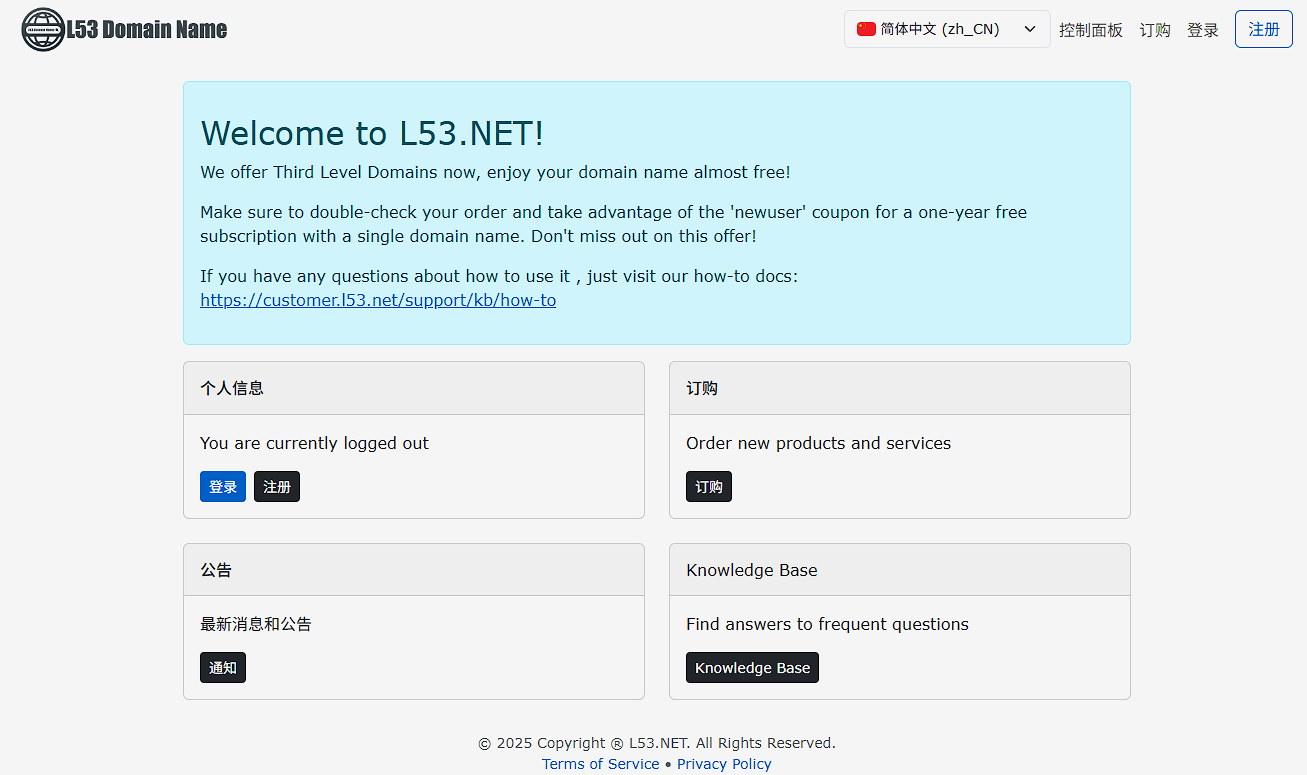Select 订购 in the top navigation bar

coord(1154,30)
